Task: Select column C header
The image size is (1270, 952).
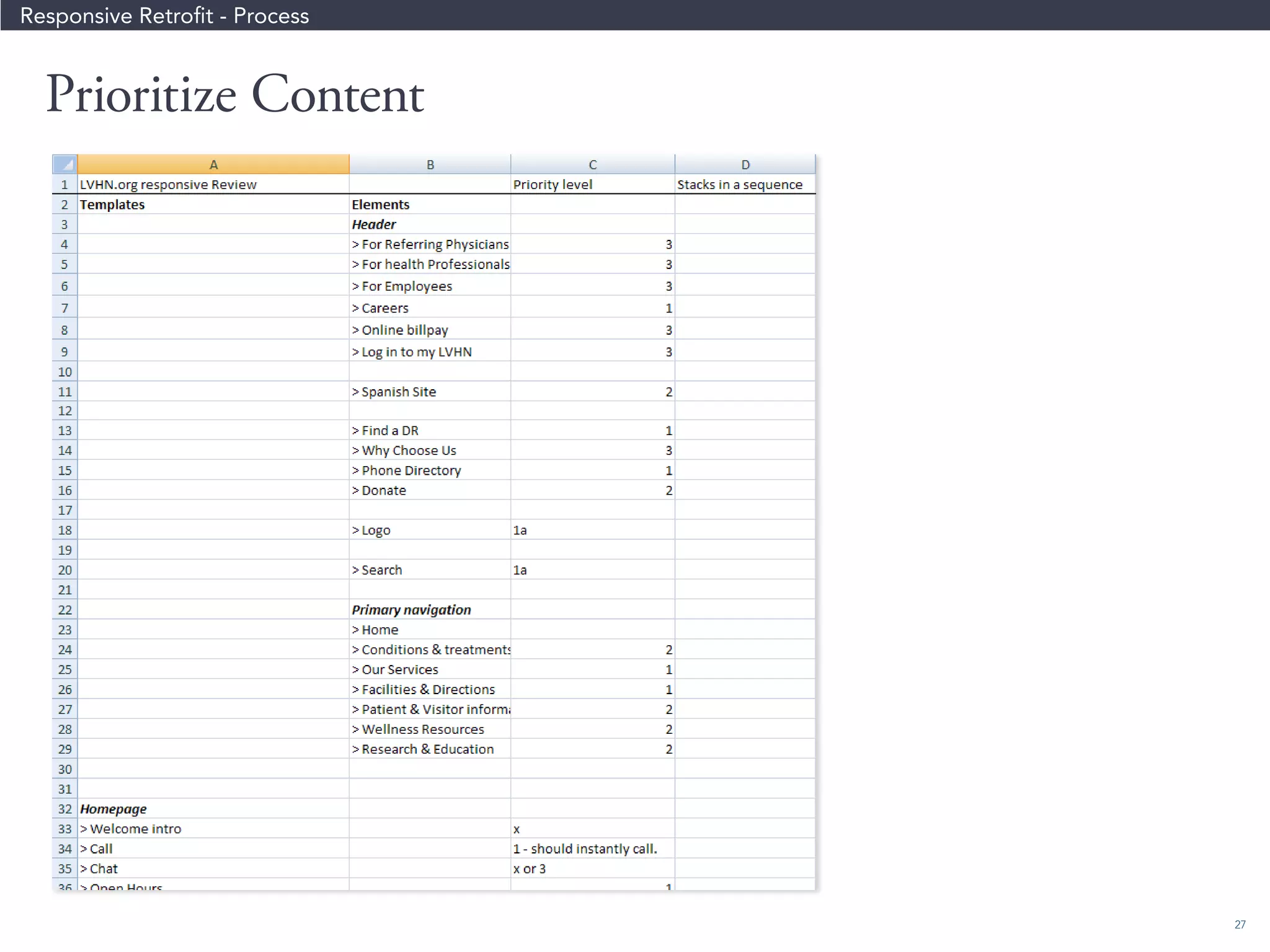Action: coord(592,164)
